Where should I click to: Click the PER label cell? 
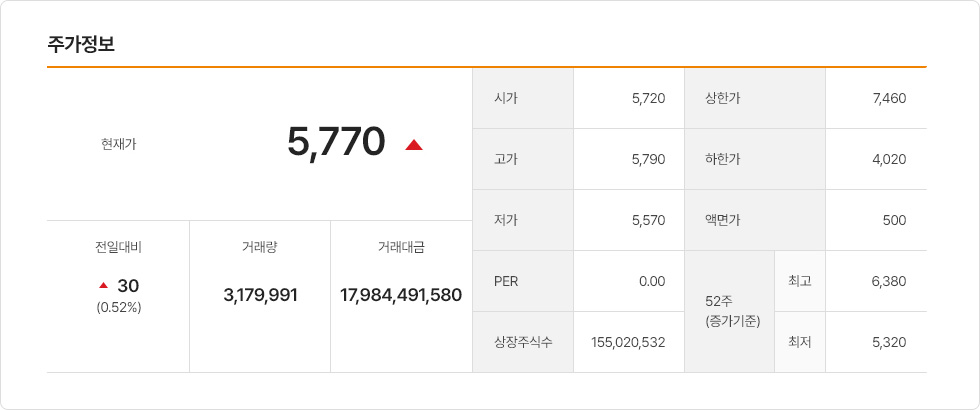coord(523,281)
